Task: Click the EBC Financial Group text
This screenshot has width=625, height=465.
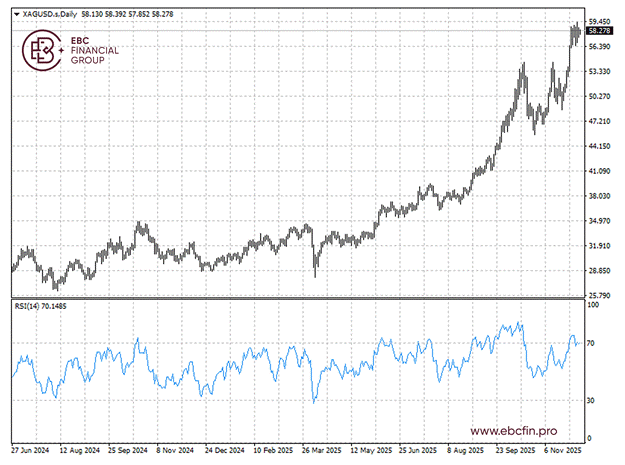Action: click(x=95, y=50)
